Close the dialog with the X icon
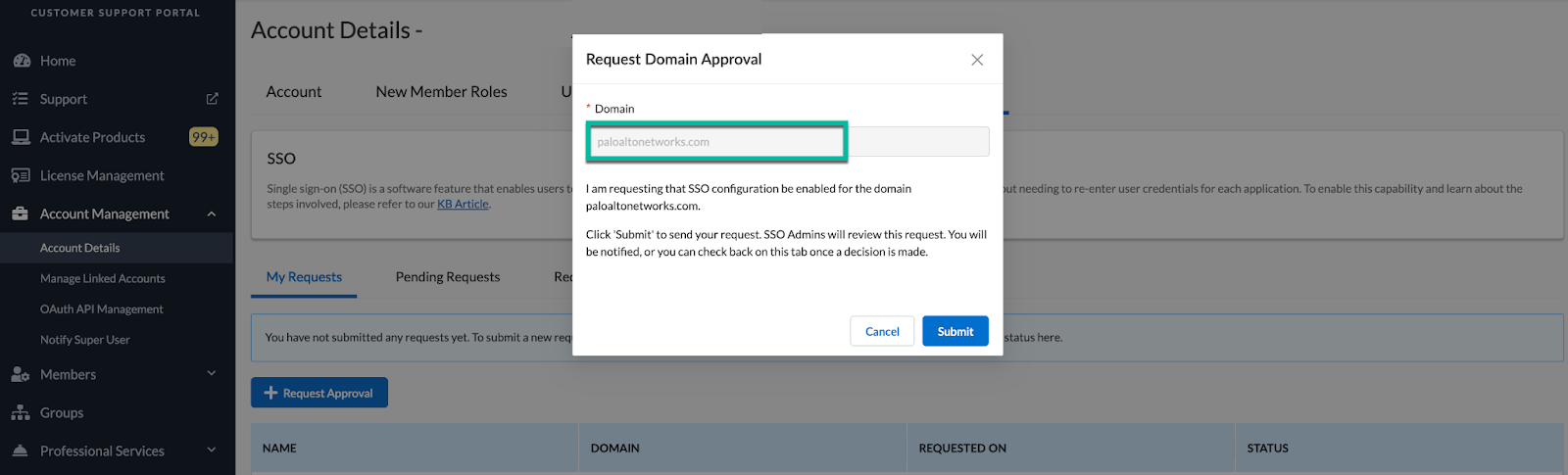The height and width of the screenshot is (475, 1568). pos(977,60)
